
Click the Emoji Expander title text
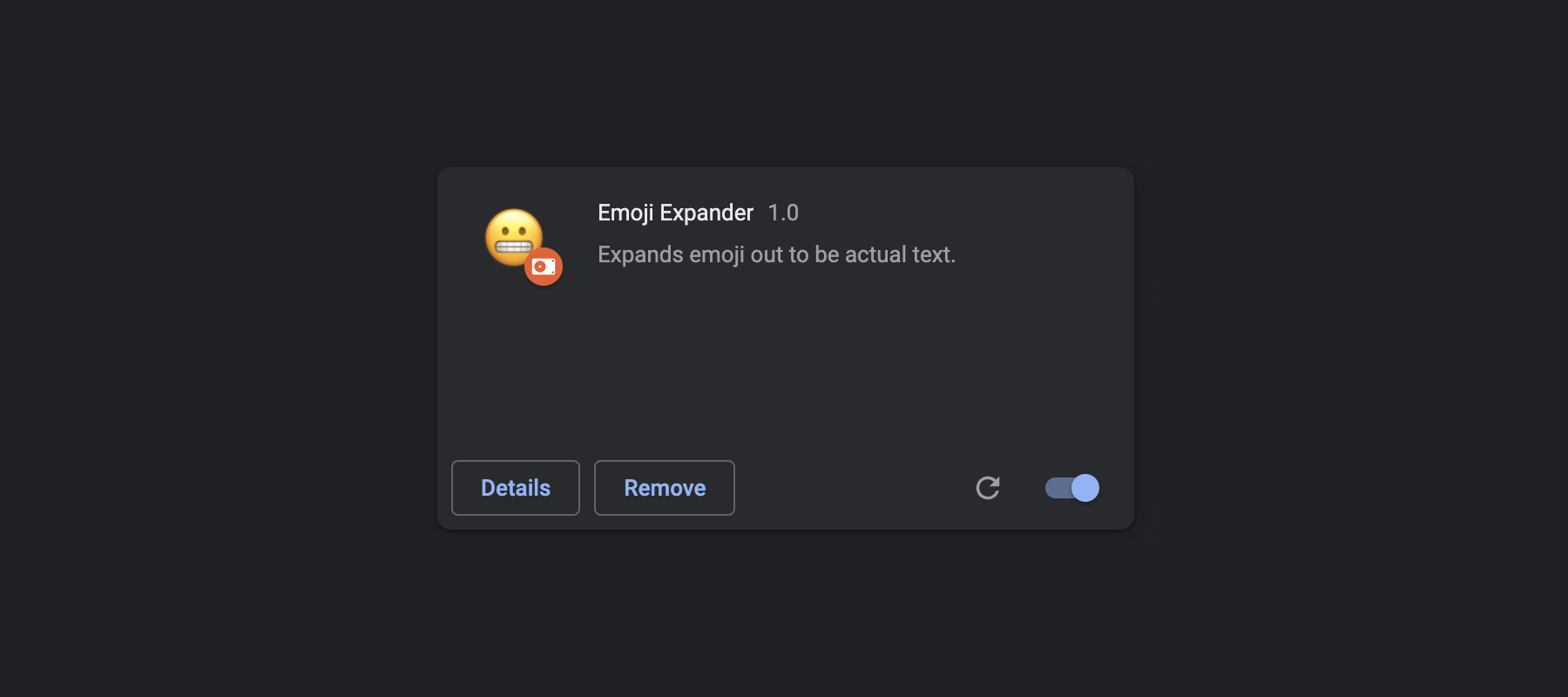click(x=675, y=213)
